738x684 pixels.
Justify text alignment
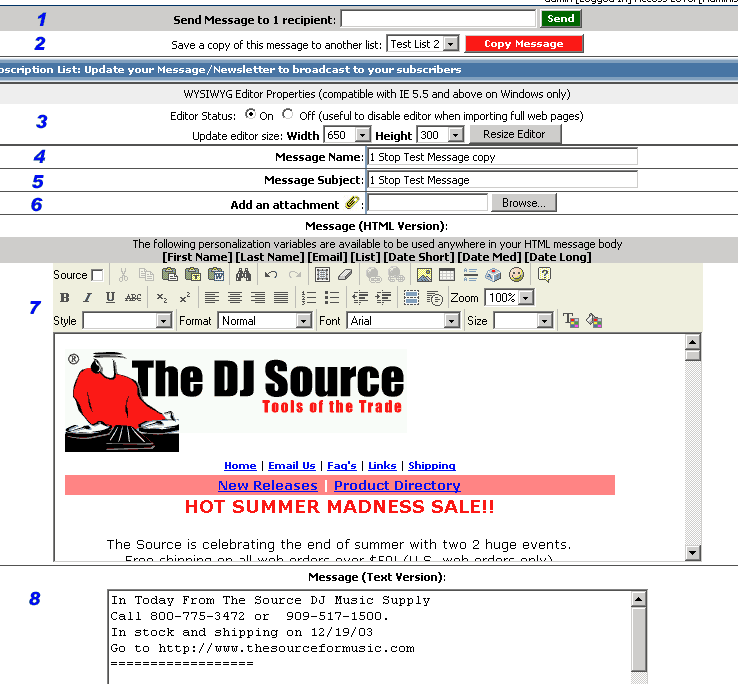pos(281,298)
